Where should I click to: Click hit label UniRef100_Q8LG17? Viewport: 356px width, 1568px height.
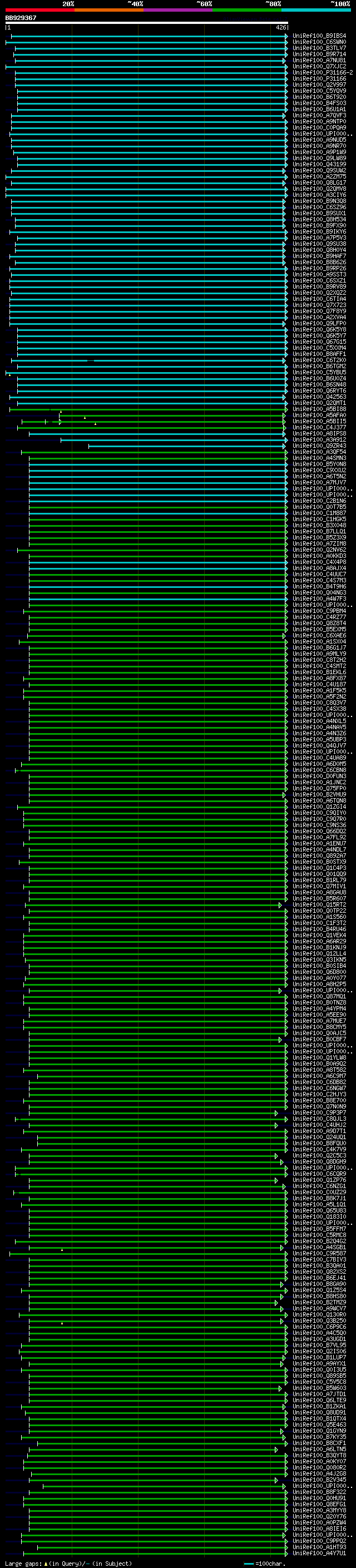(319, 182)
